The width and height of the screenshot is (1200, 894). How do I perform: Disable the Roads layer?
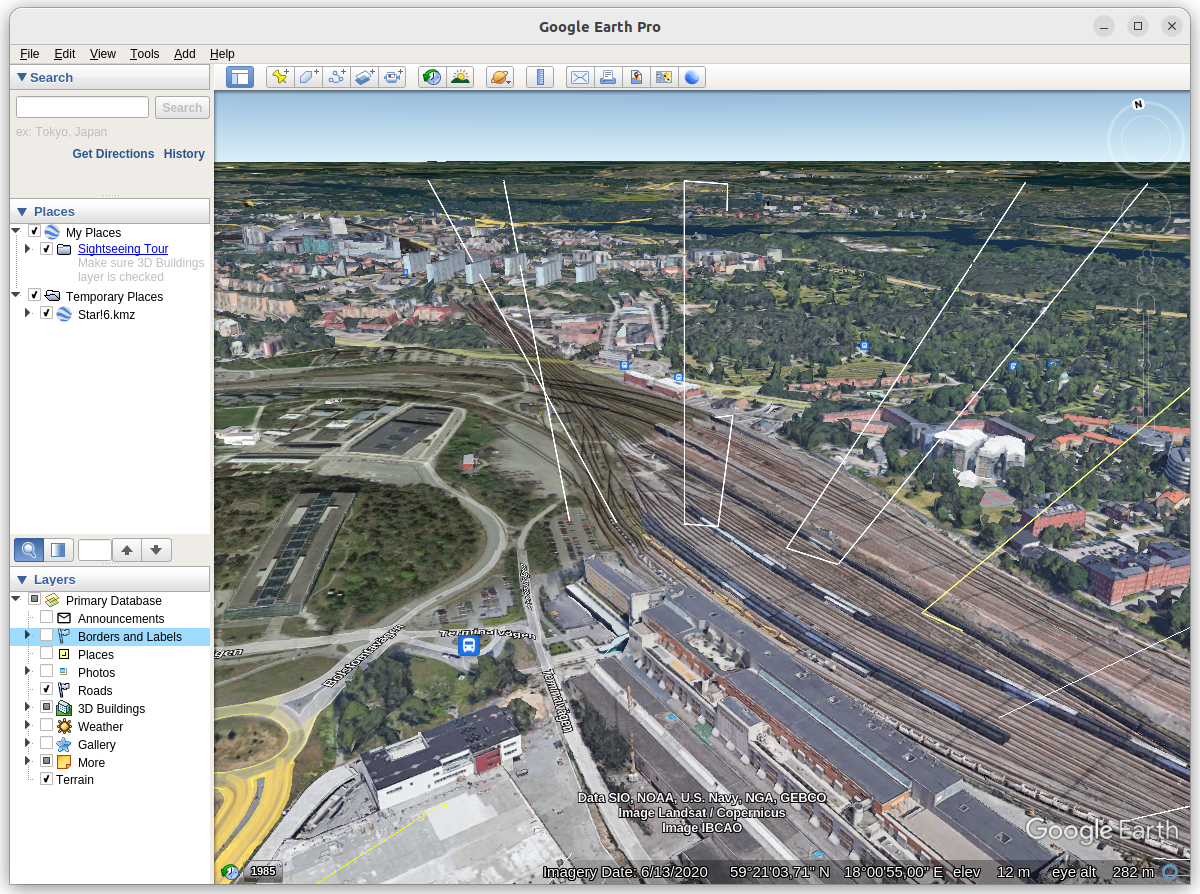click(46, 689)
